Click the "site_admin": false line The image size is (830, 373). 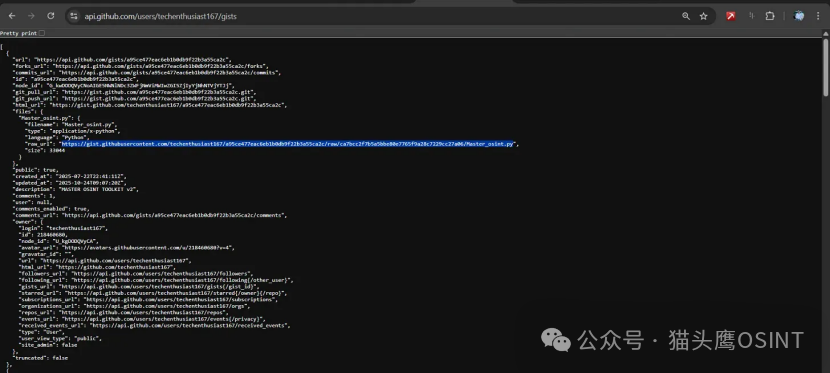click(x=48, y=345)
